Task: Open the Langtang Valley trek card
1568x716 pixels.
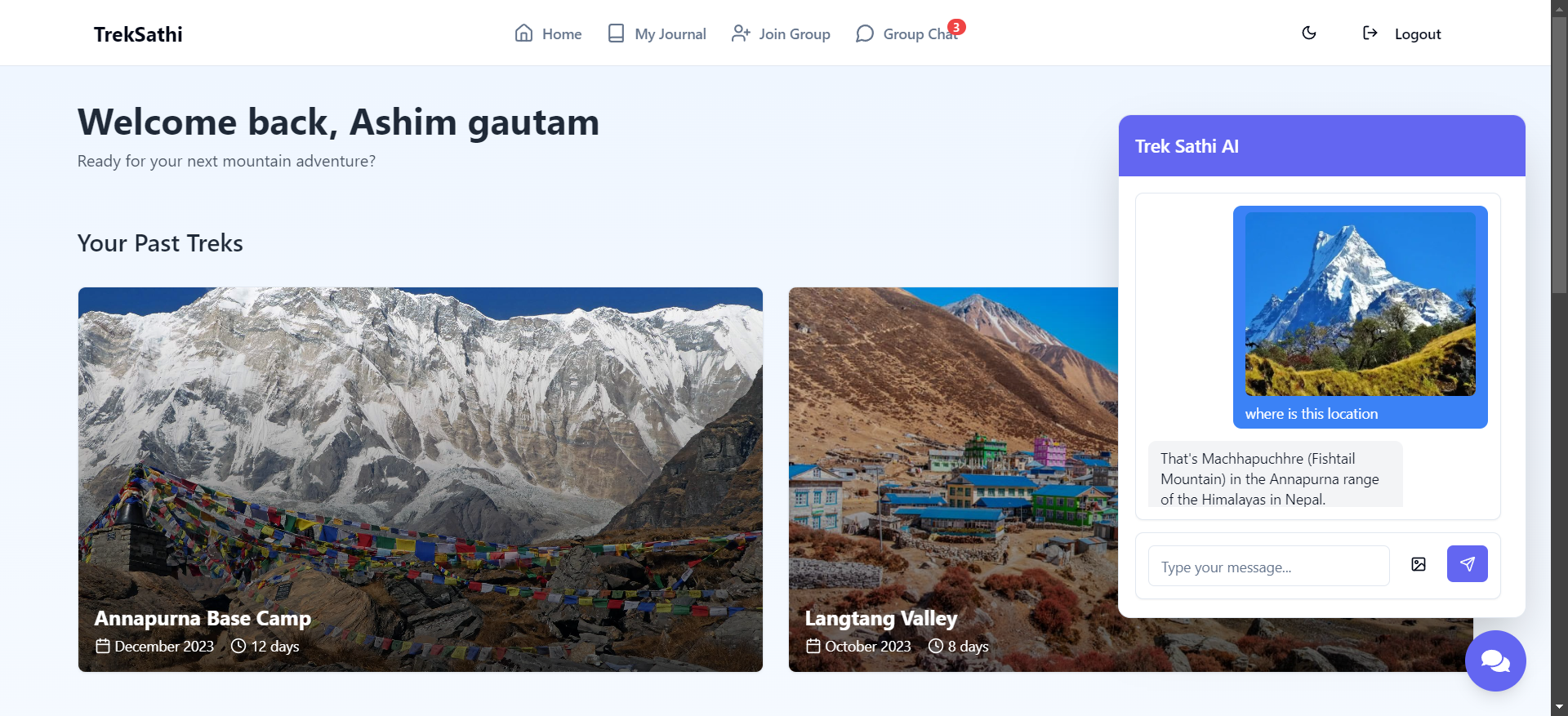Action: point(953,479)
